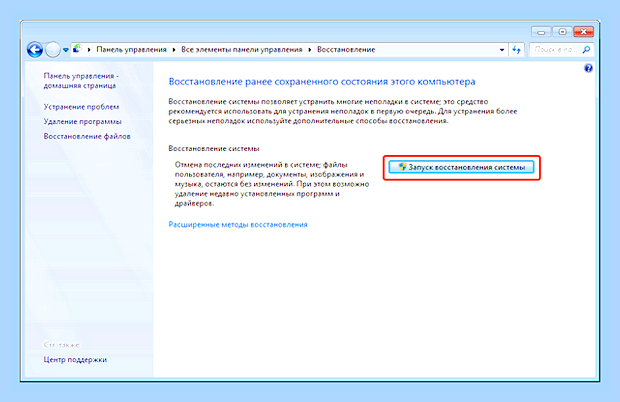
Task: Click the Восстановление breadcrumb item
Action: click(346, 50)
